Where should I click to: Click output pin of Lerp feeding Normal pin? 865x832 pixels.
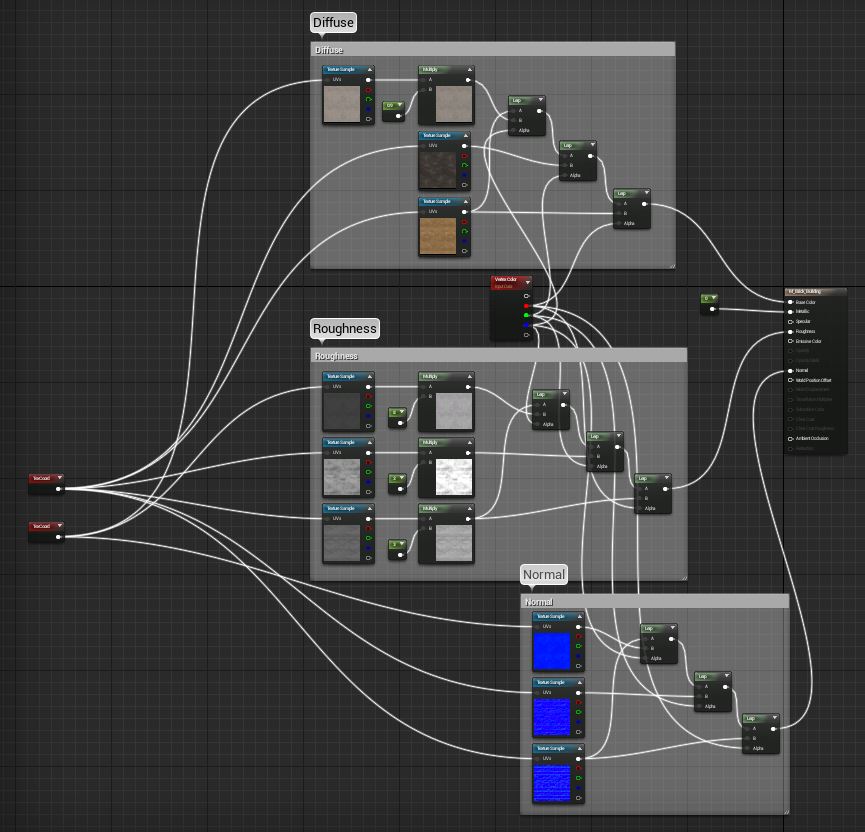click(773, 729)
